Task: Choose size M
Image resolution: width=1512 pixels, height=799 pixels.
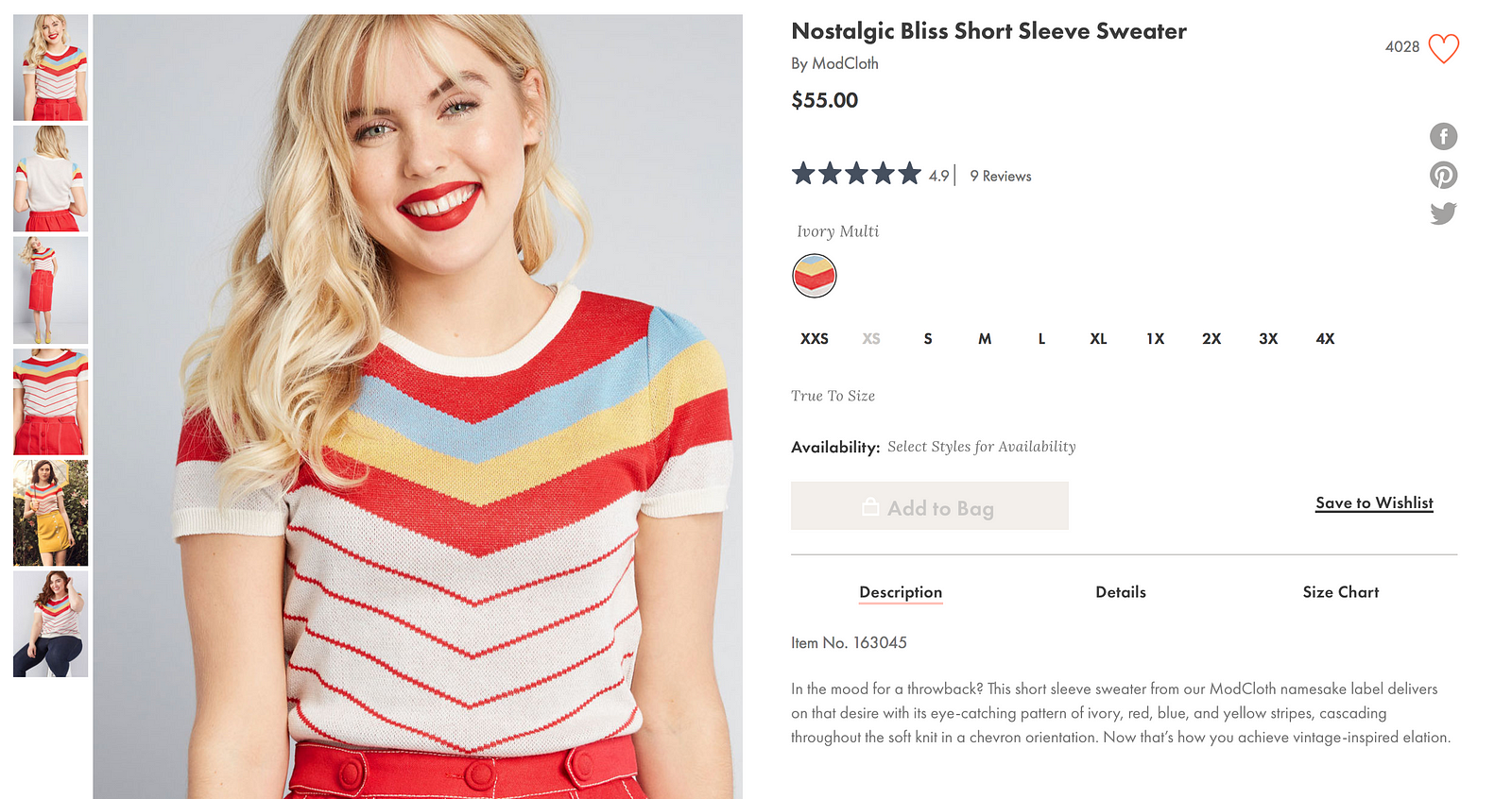Action: pyautogui.click(x=985, y=338)
